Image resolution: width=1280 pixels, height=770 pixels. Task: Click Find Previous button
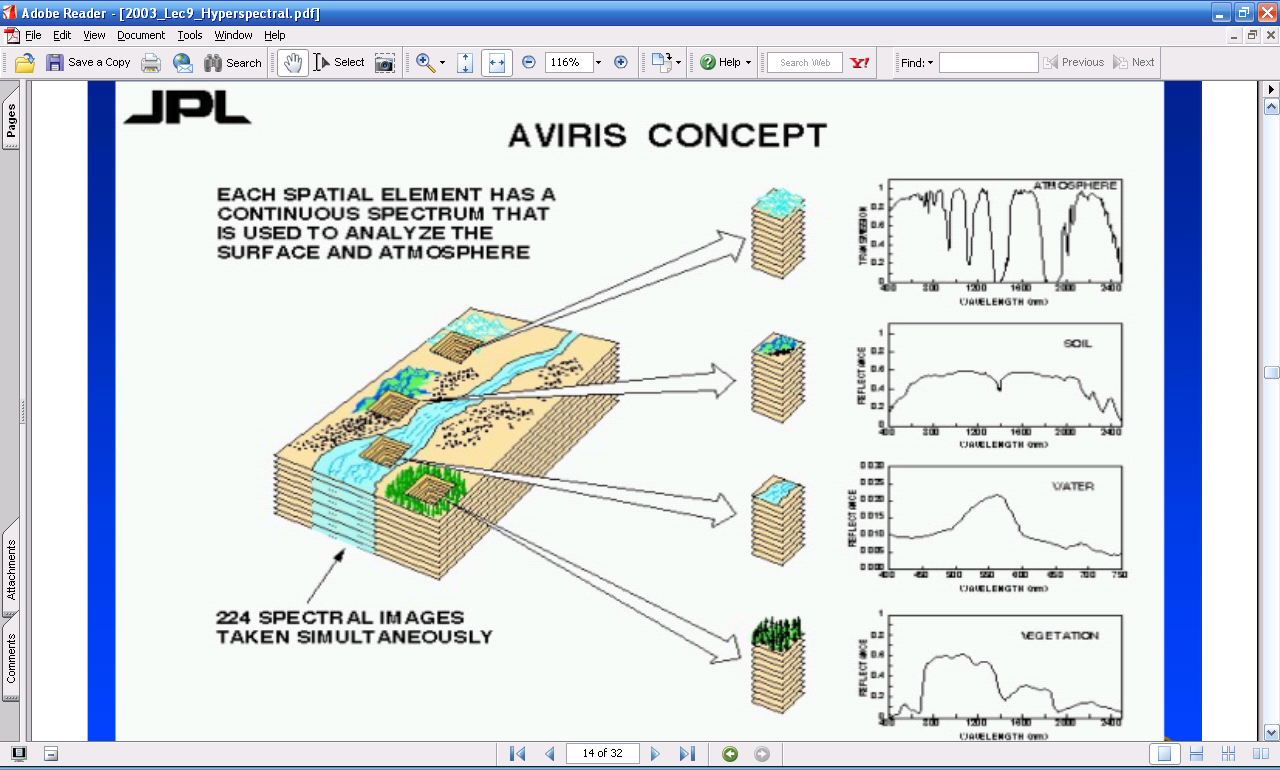(x=1074, y=62)
